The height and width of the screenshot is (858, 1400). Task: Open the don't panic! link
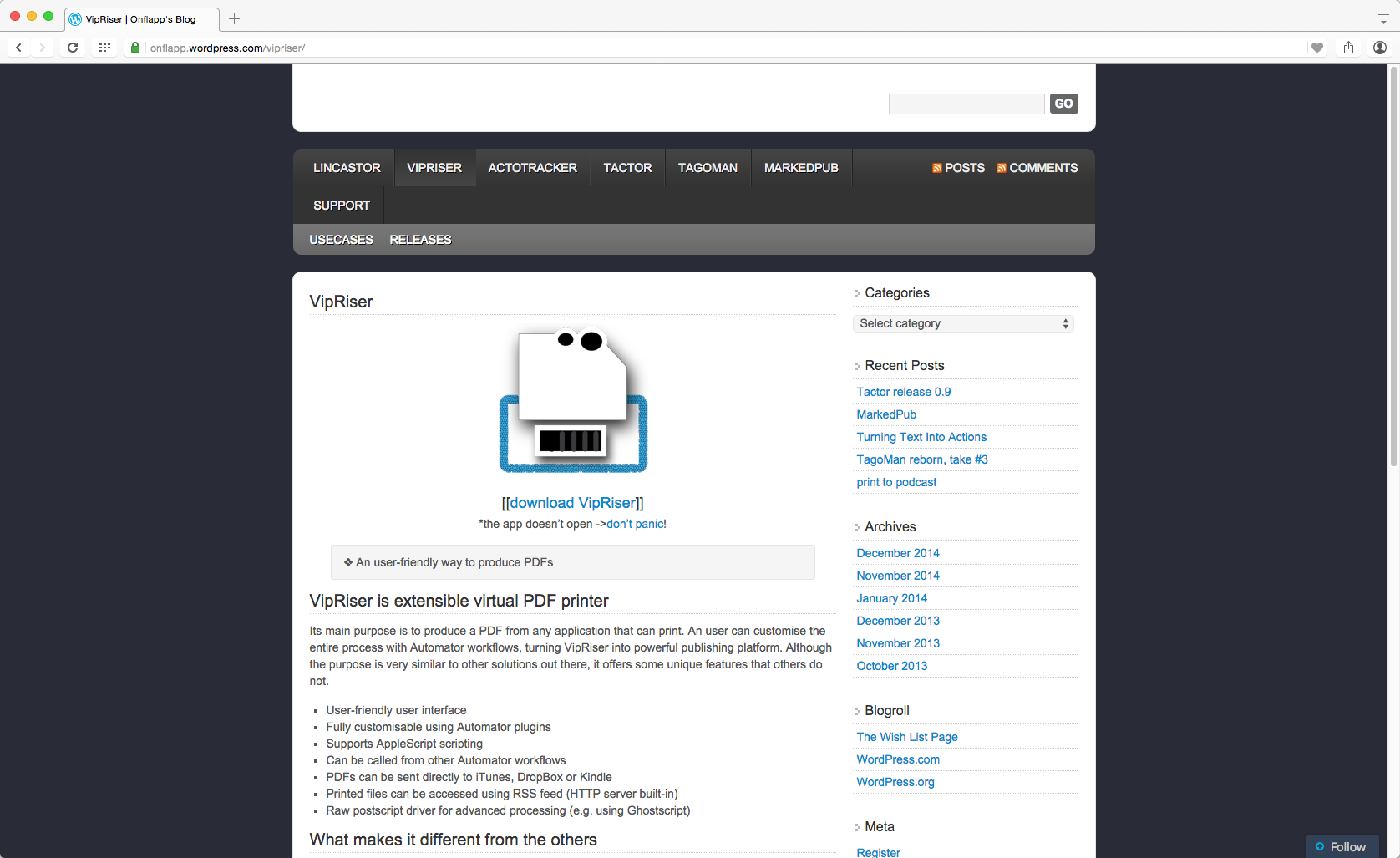click(637, 524)
